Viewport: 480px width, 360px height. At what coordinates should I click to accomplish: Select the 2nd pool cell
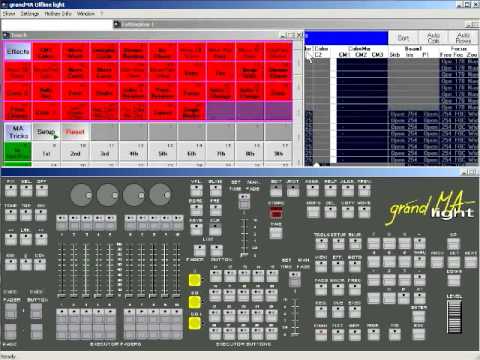click(75, 152)
